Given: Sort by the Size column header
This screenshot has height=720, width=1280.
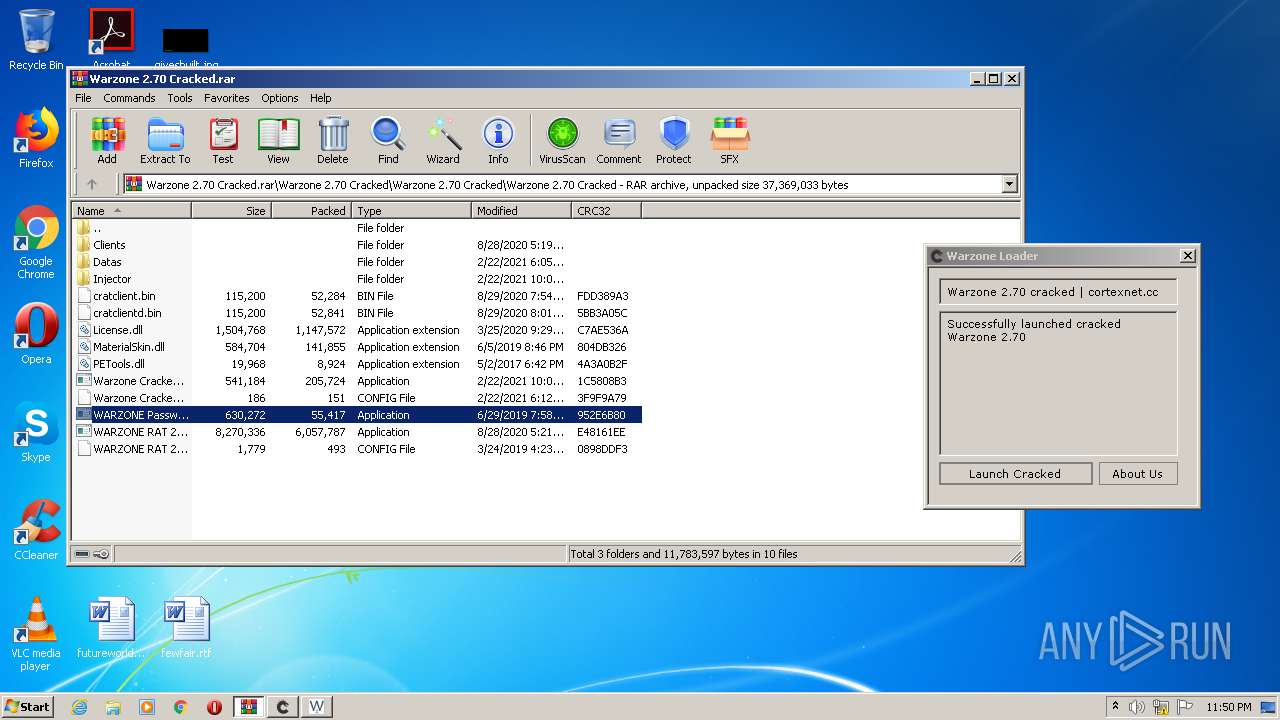Looking at the screenshot, I should pos(231,210).
